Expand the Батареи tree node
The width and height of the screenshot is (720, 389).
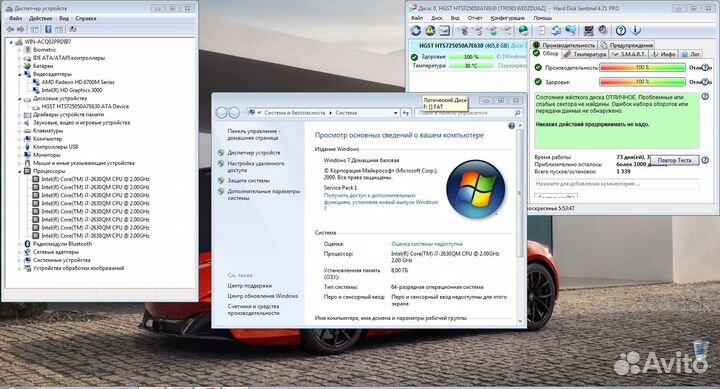click(x=20, y=66)
